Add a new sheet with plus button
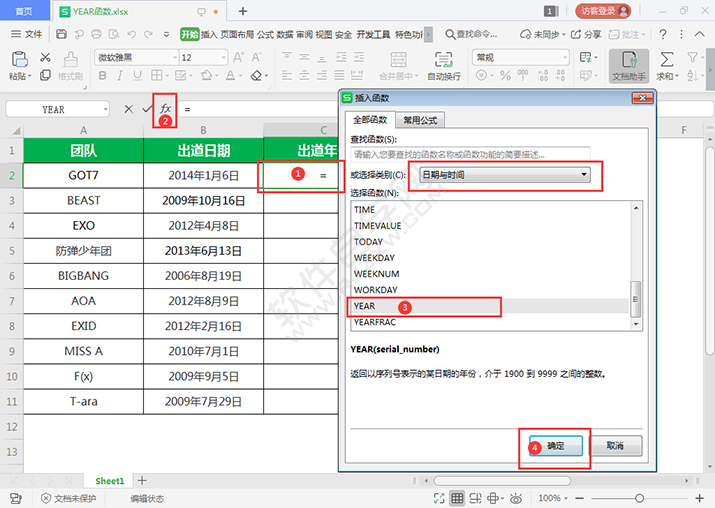Screen dimensions: 715x508 [142, 480]
